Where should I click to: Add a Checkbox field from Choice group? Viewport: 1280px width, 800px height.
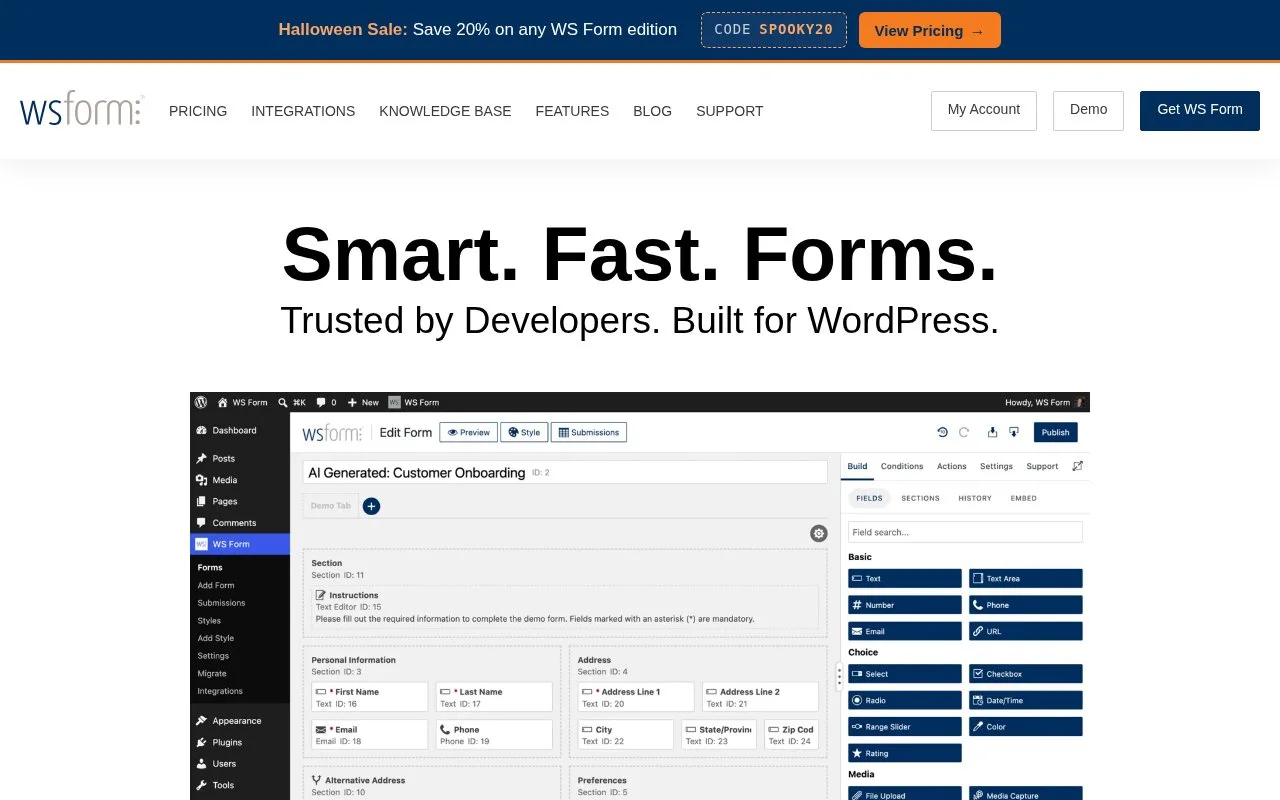(1026, 674)
